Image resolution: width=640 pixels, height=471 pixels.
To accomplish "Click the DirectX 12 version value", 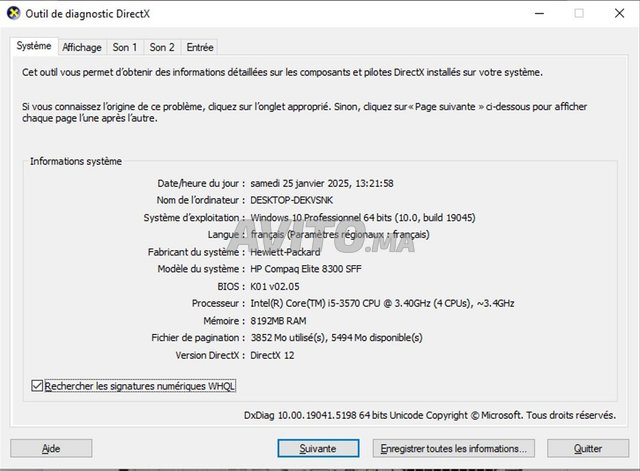I will [x=272, y=355].
